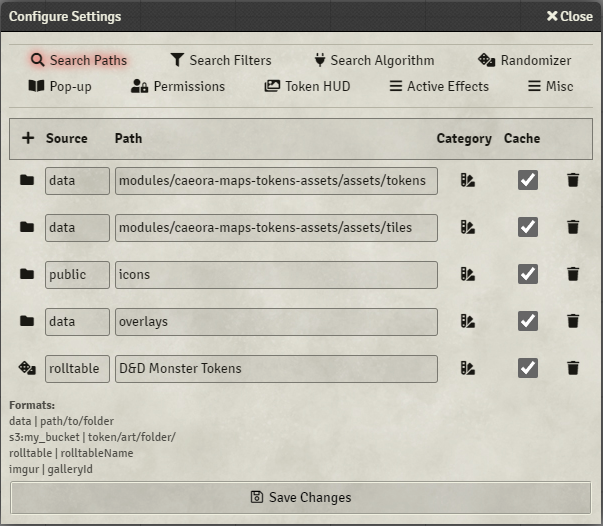The image size is (603, 526).
Task: Delete the D&D Monster Tokens rolltable path
Action: [x=573, y=368]
